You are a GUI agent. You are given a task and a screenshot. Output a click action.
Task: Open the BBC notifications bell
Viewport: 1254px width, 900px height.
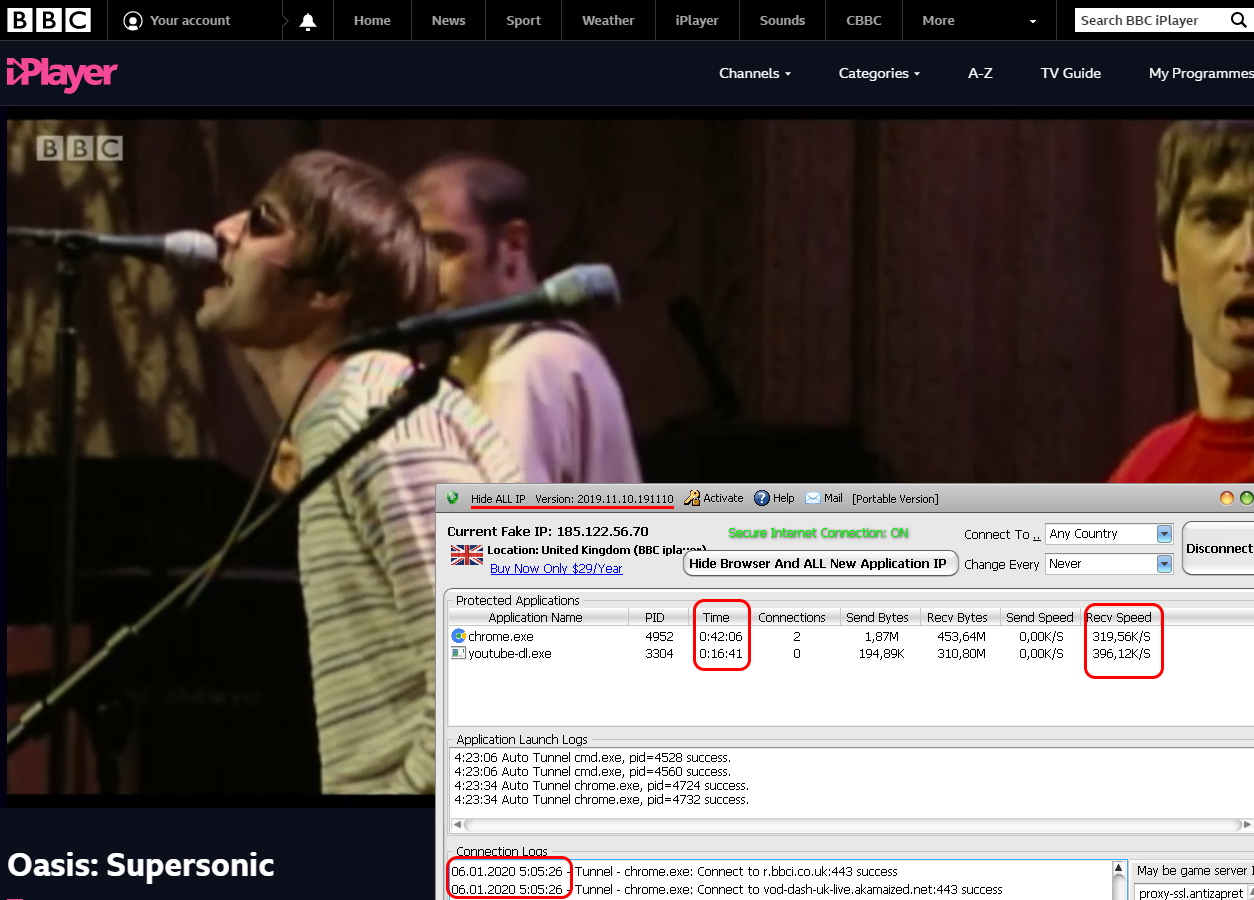pyautogui.click(x=308, y=21)
